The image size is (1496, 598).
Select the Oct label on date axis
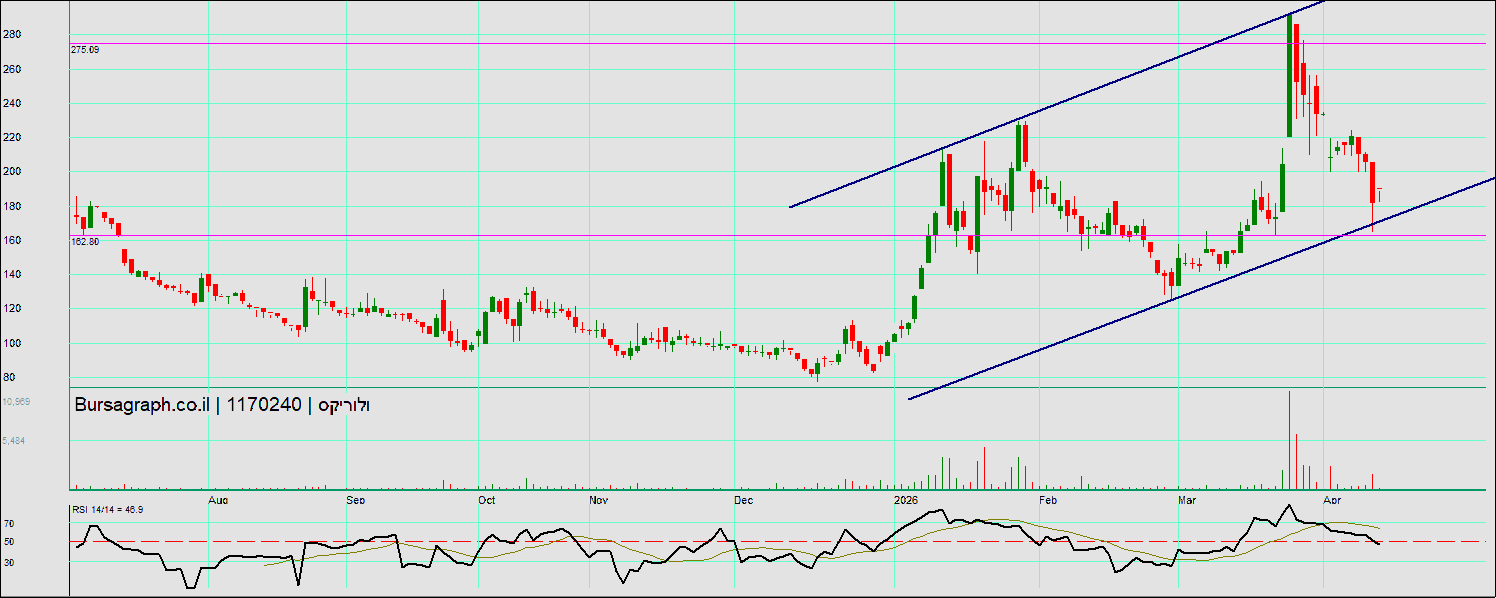point(487,498)
